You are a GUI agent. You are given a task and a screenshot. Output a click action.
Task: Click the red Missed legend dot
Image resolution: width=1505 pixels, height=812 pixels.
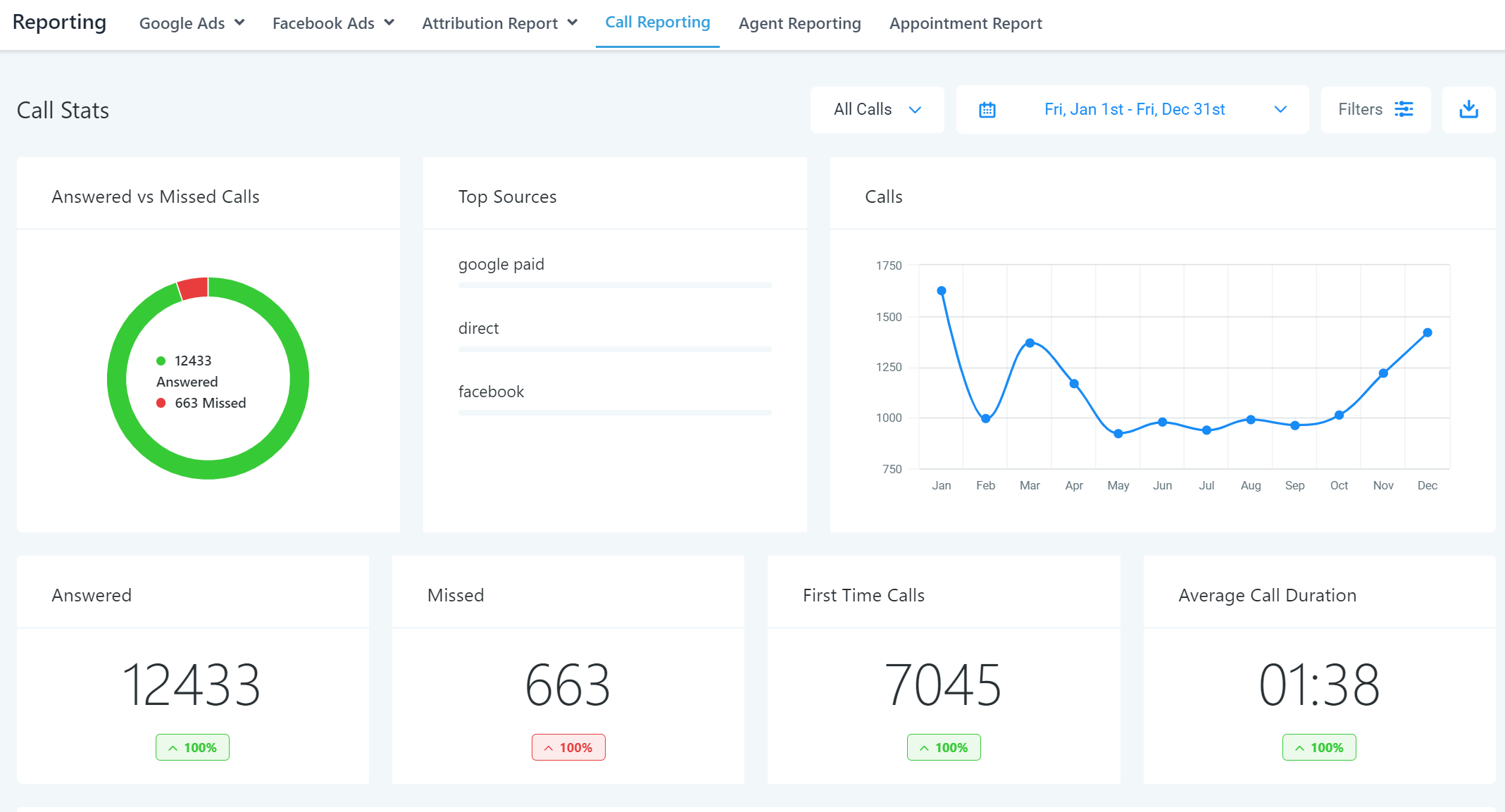161,403
